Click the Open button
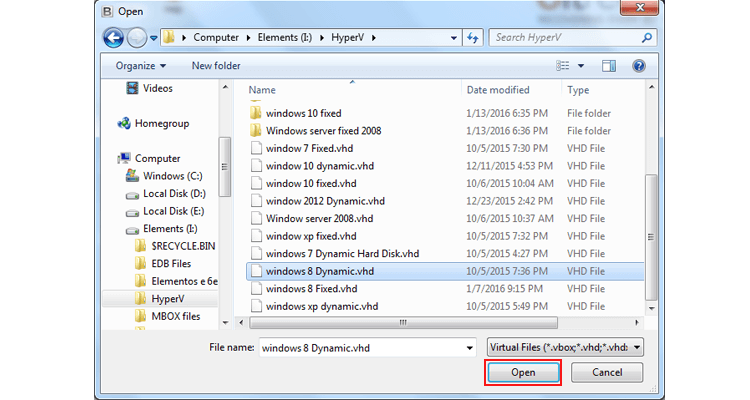 [523, 372]
